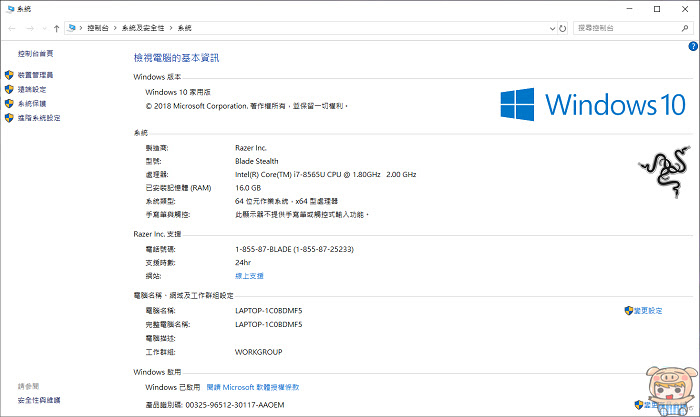Expand chevron after 系統及安全性 breadcrumb
The image size is (700, 417).
pyautogui.click(x=171, y=28)
